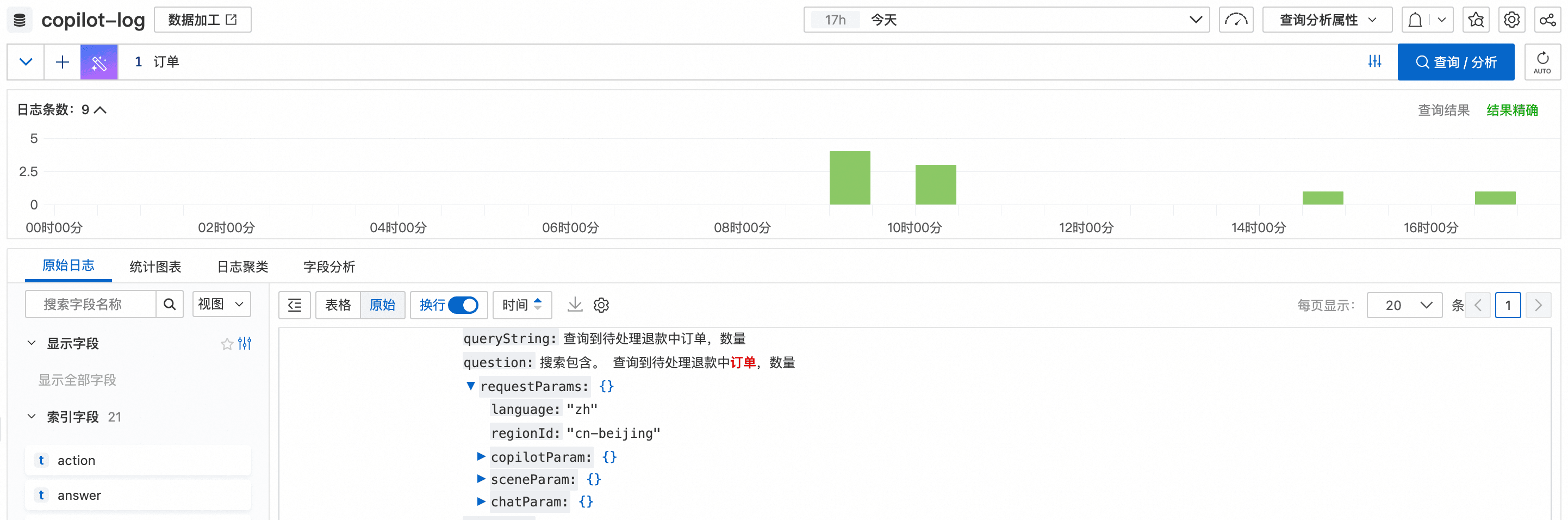Open the share icon in top bar
The image size is (1568, 520).
(1547, 20)
